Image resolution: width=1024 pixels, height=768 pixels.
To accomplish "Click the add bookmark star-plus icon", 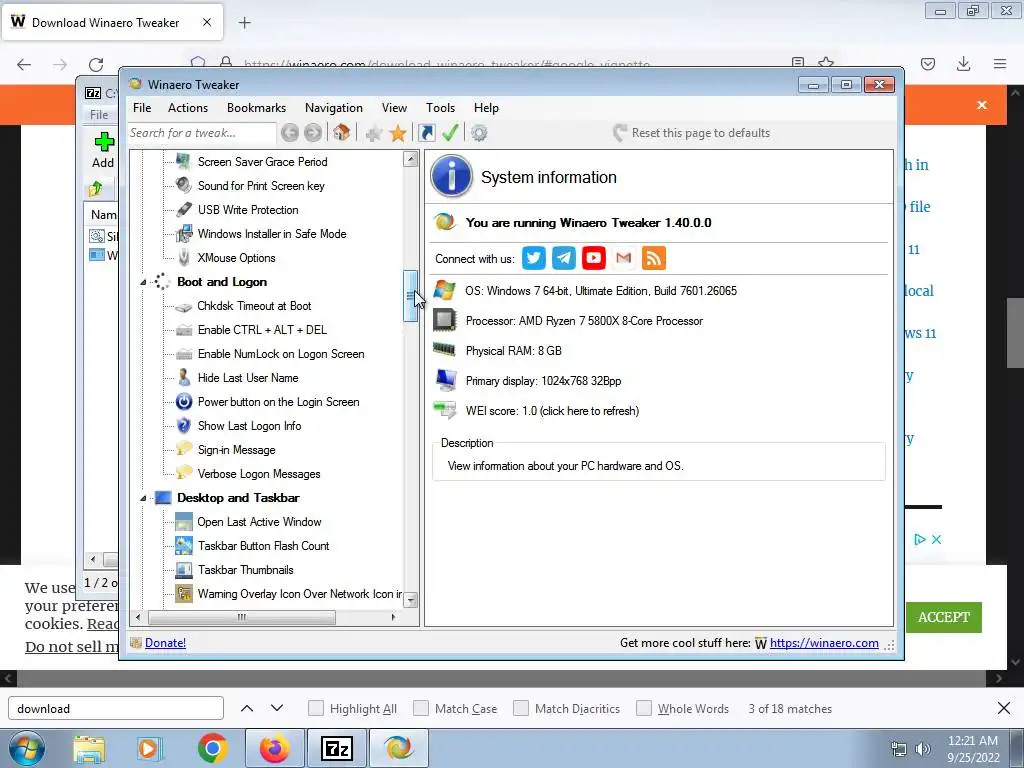I will [x=374, y=134].
